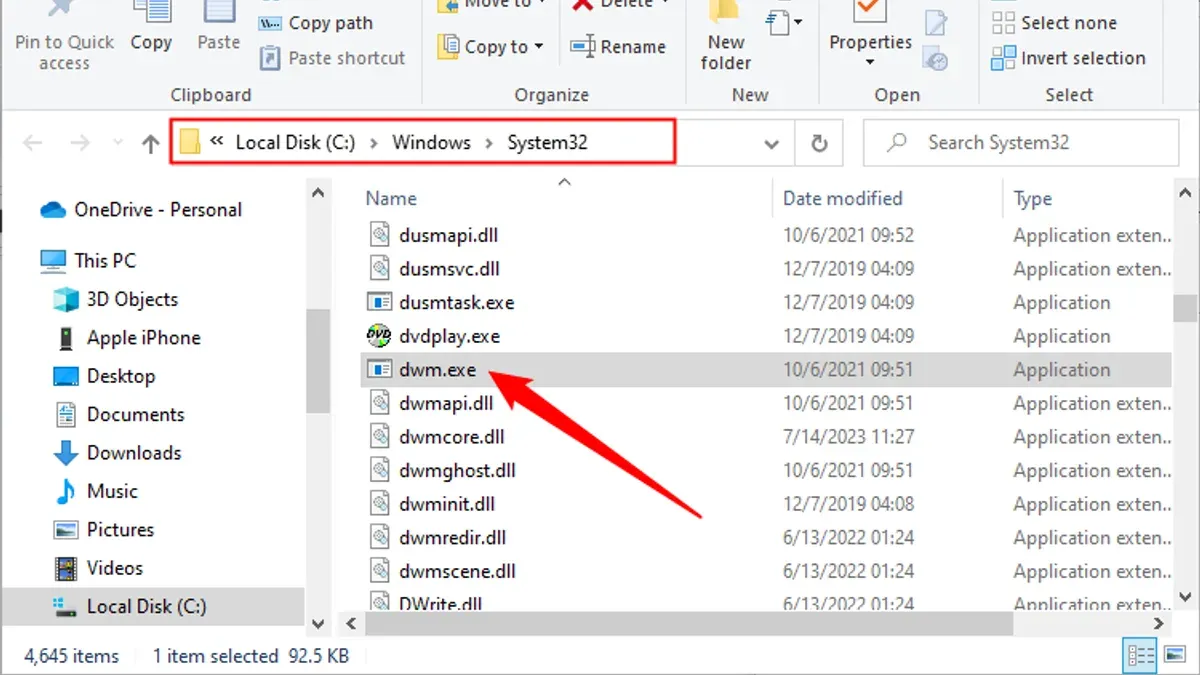Click file list scroll up arrow
Image resolution: width=1200 pixels, height=675 pixels.
(x=1185, y=192)
